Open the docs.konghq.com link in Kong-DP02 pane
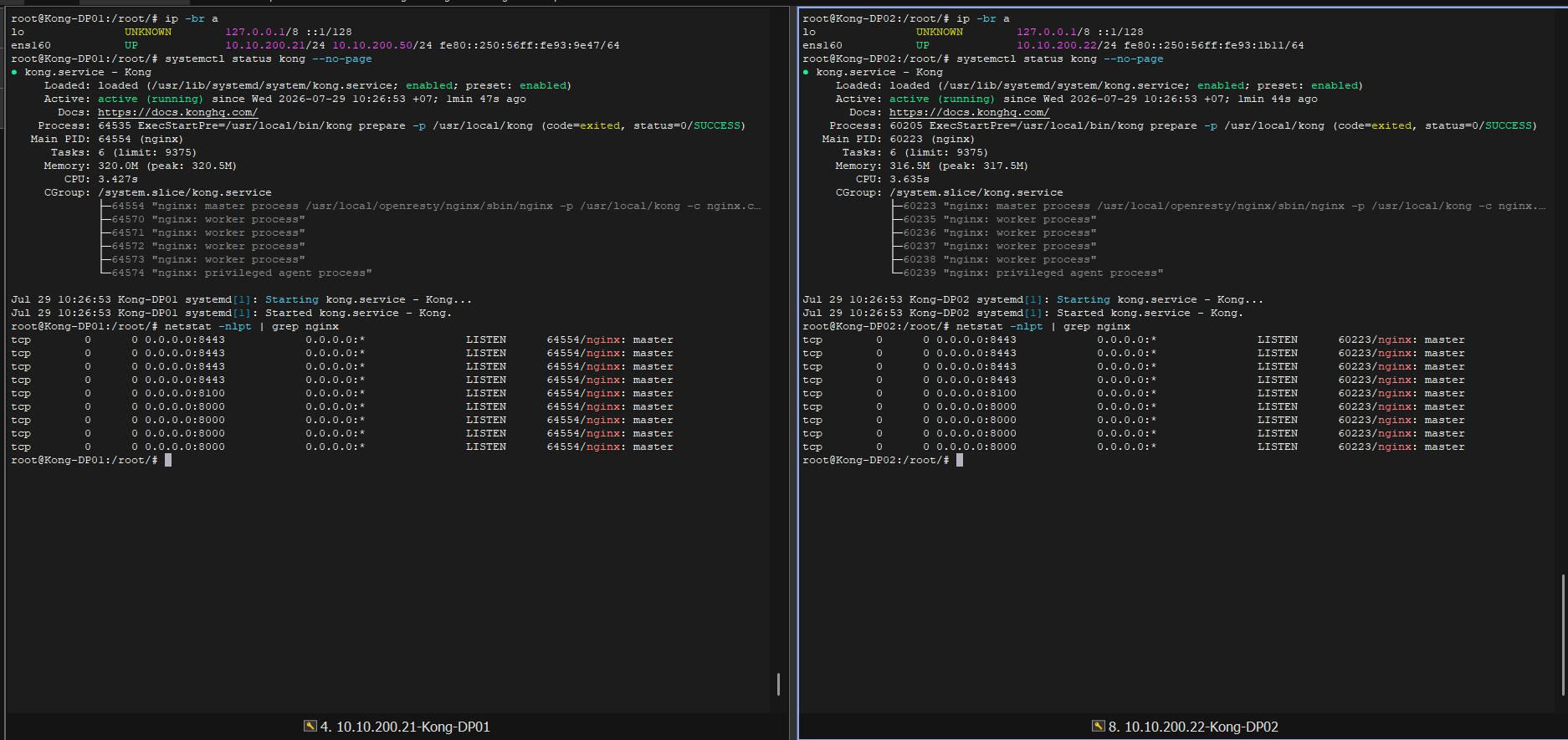The height and width of the screenshot is (740, 1568). pos(969,112)
